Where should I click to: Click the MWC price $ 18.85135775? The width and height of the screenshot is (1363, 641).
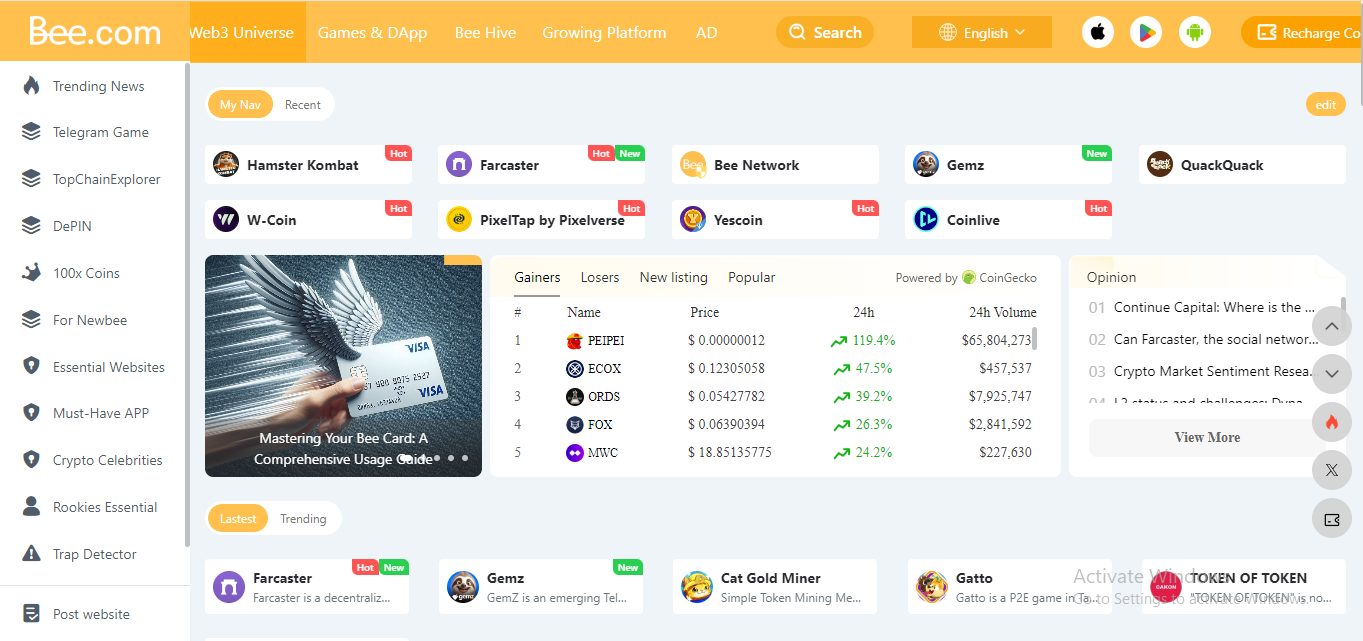[x=730, y=452]
